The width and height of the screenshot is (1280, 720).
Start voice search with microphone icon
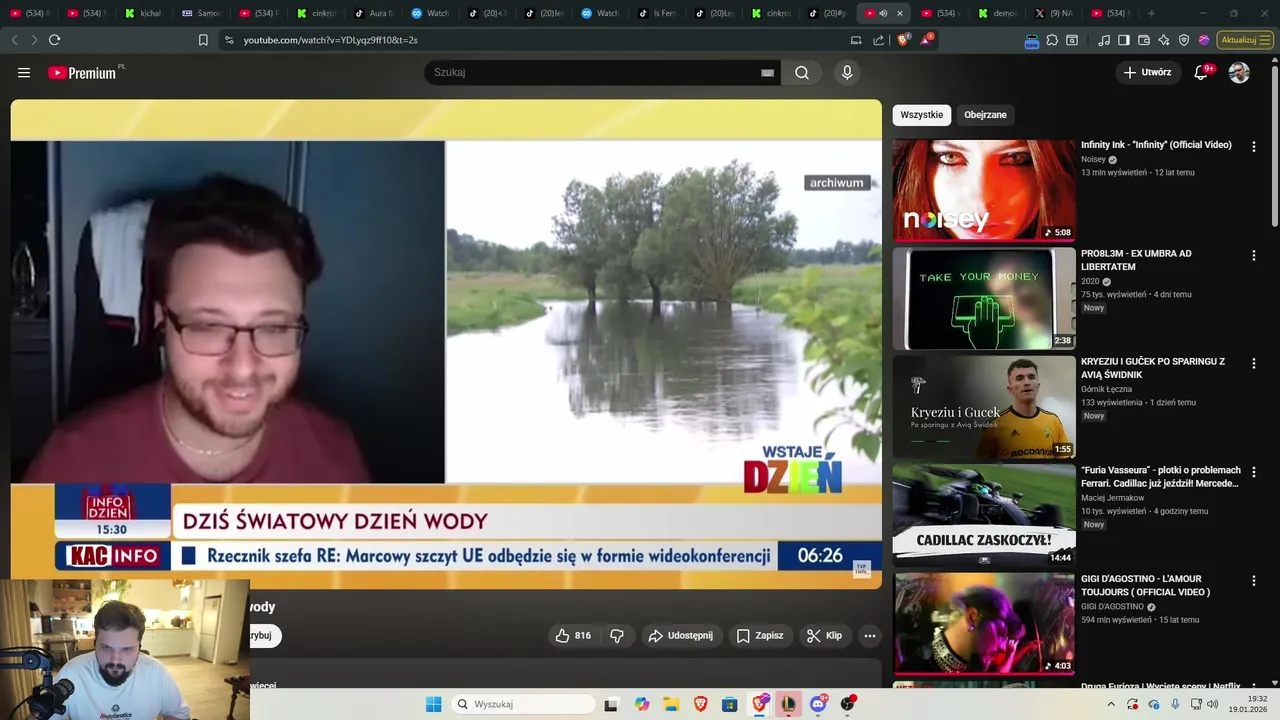pyautogui.click(x=847, y=73)
